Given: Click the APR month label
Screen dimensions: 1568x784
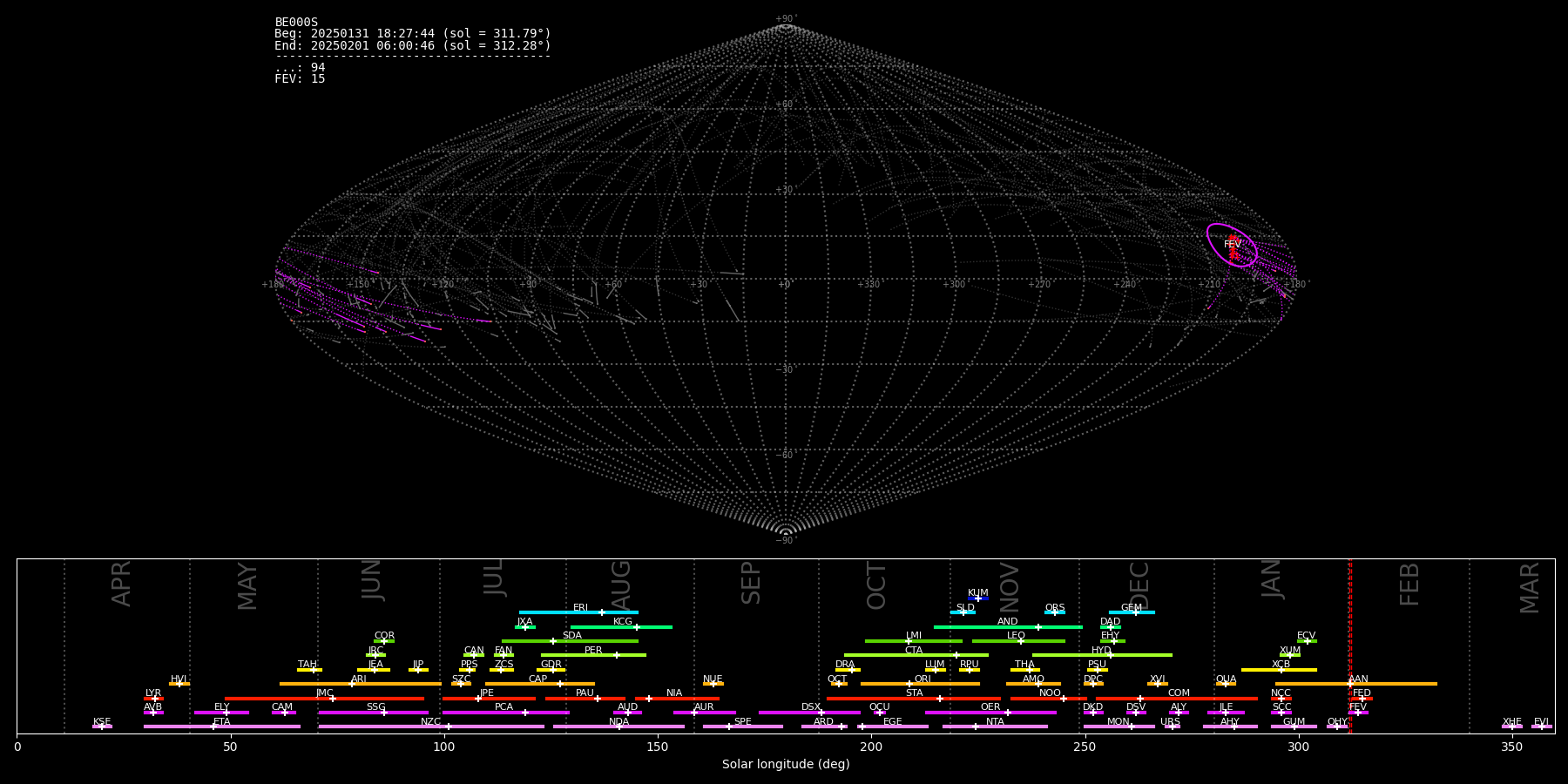Looking at the screenshot, I should 121,584.
